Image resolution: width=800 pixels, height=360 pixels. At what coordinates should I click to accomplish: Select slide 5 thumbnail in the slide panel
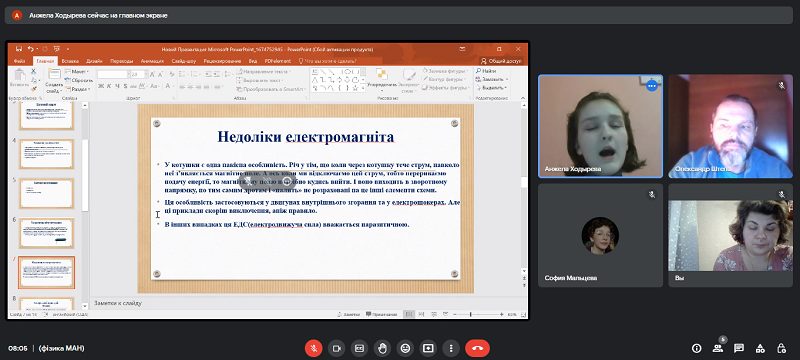pos(46,193)
